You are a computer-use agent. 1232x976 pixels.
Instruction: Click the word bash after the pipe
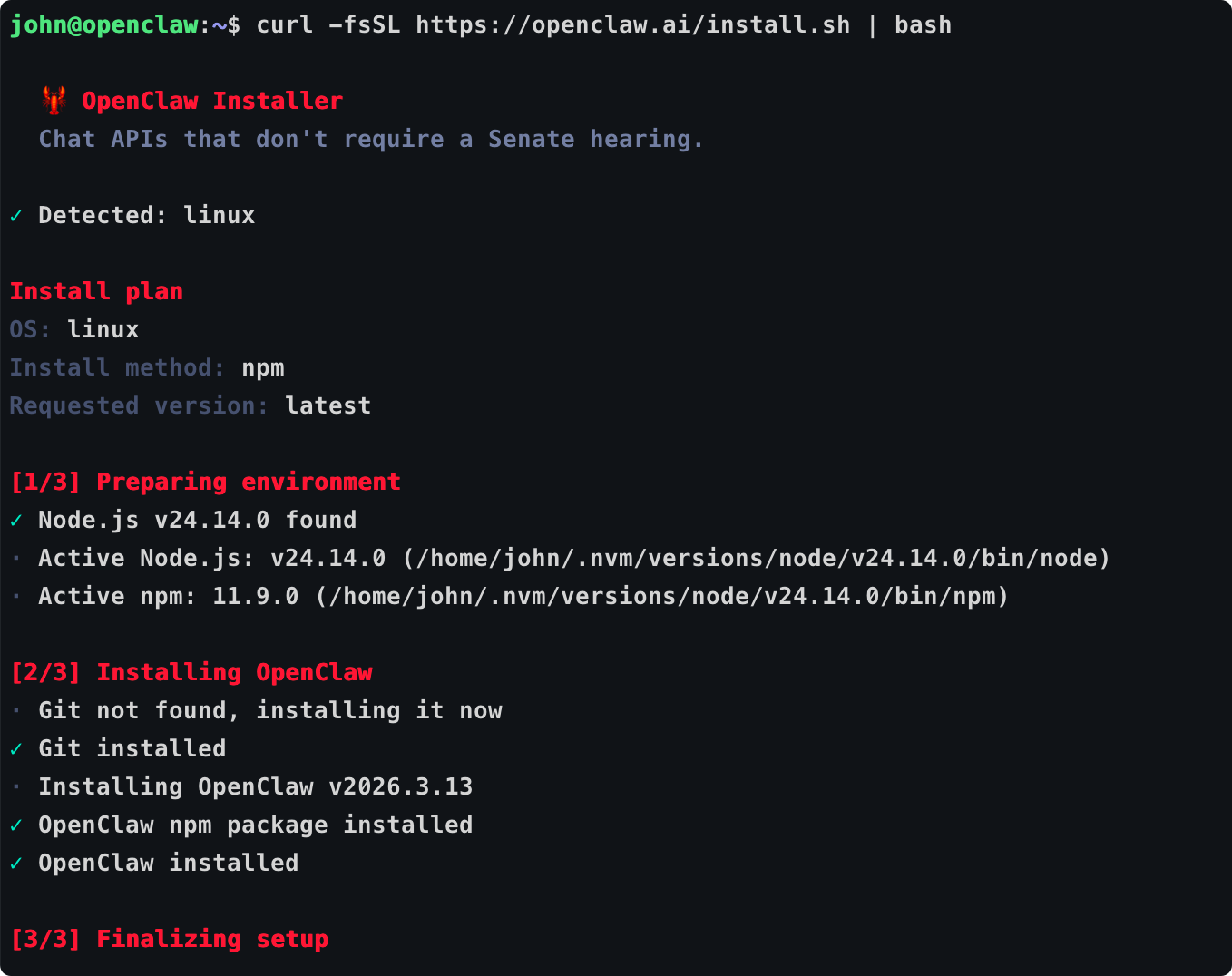923,24
